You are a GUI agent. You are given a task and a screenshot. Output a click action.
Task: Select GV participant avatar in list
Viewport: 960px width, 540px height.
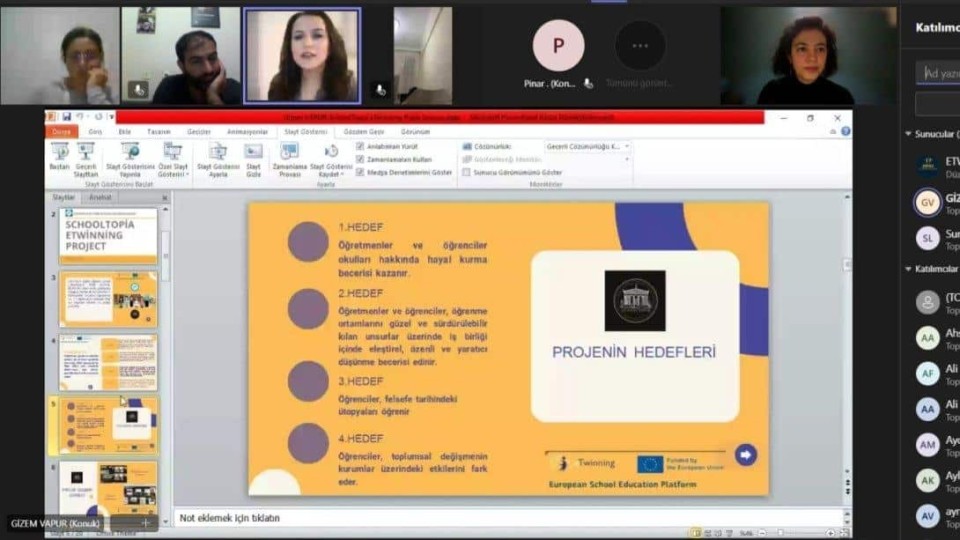pyautogui.click(x=927, y=203)
